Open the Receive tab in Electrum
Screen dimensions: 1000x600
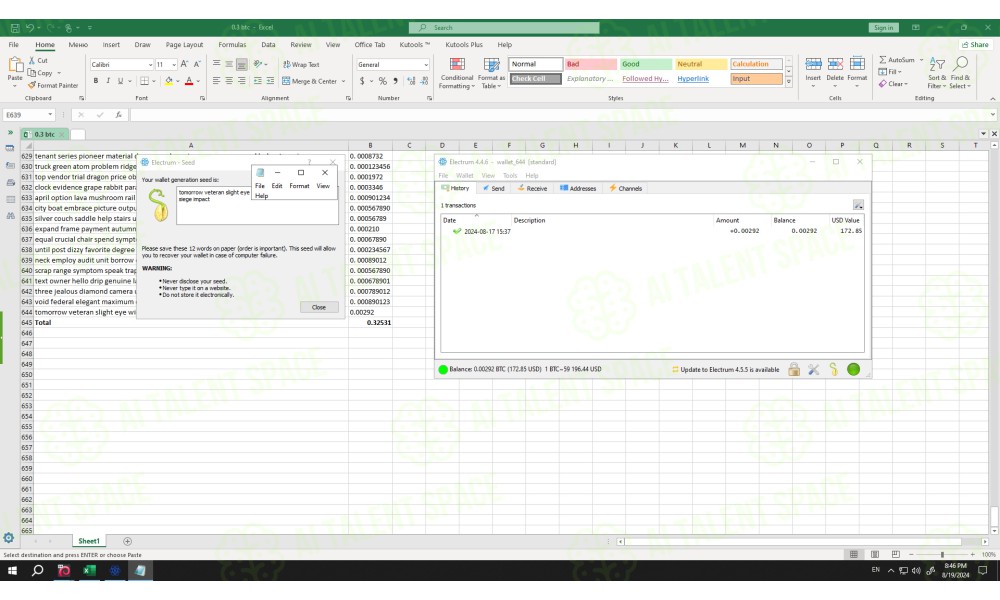tap(532, 188)
